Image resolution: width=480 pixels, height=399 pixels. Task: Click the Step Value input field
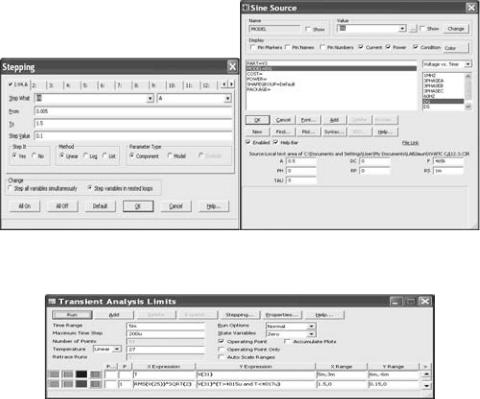click(133, 136)
